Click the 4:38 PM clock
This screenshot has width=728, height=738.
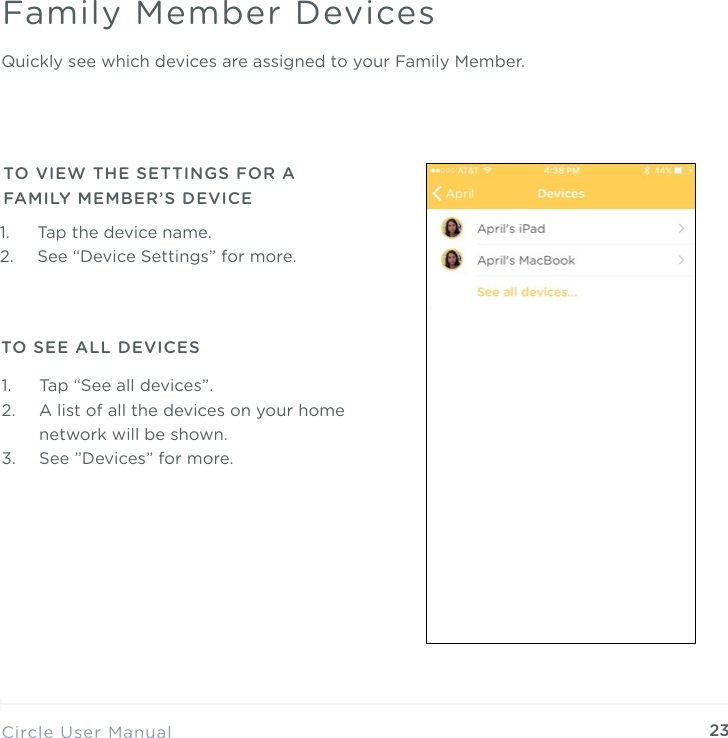pos(561,170)
